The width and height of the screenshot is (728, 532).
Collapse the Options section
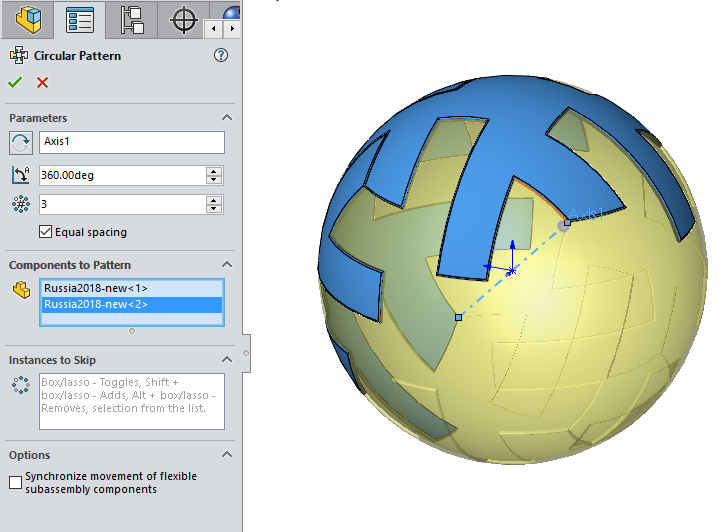tap(227, 455)
